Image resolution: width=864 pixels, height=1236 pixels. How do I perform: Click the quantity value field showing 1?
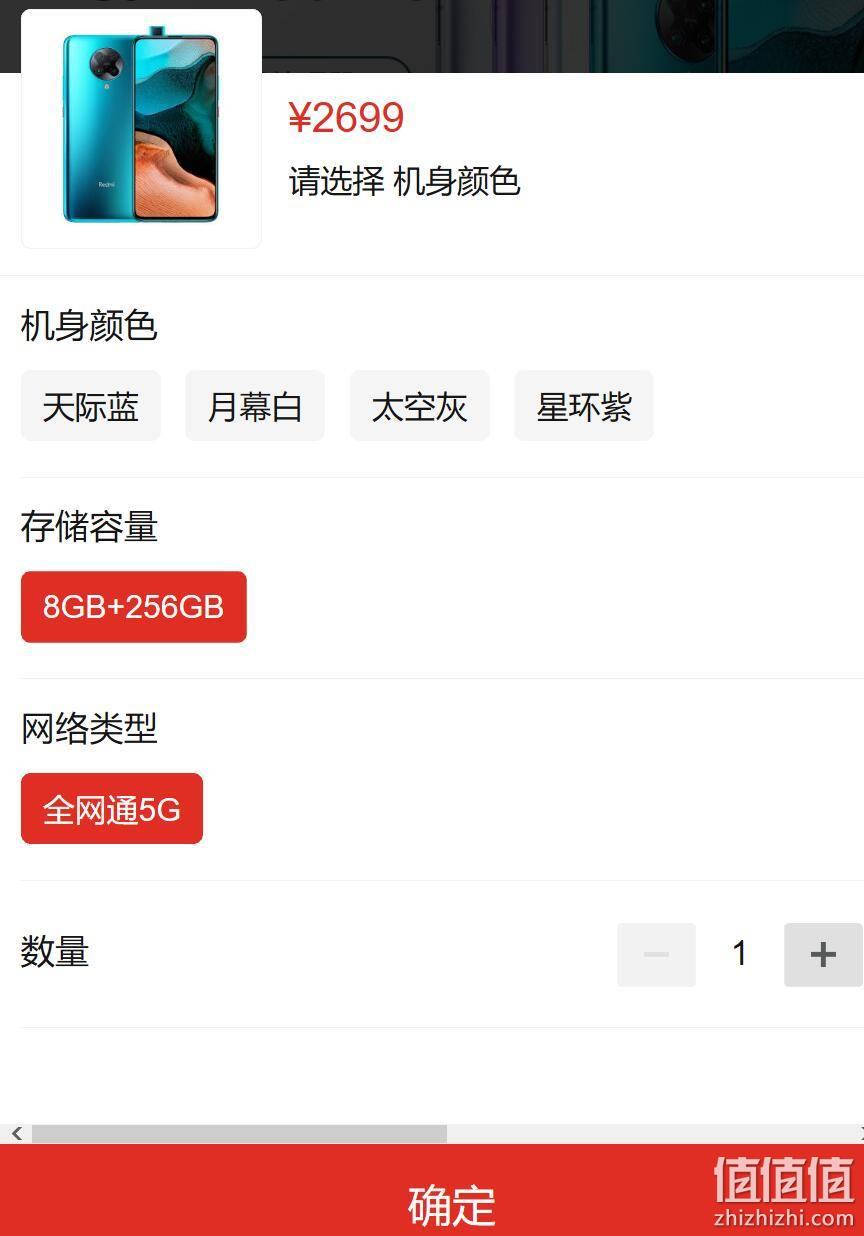click(740, 955)
